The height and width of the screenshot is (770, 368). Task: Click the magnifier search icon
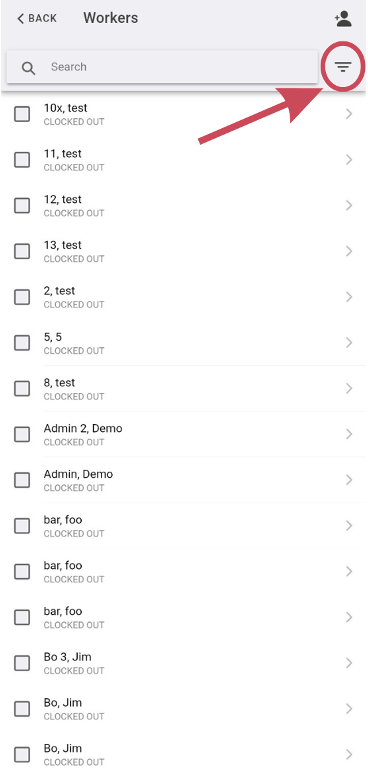(28, 68)
